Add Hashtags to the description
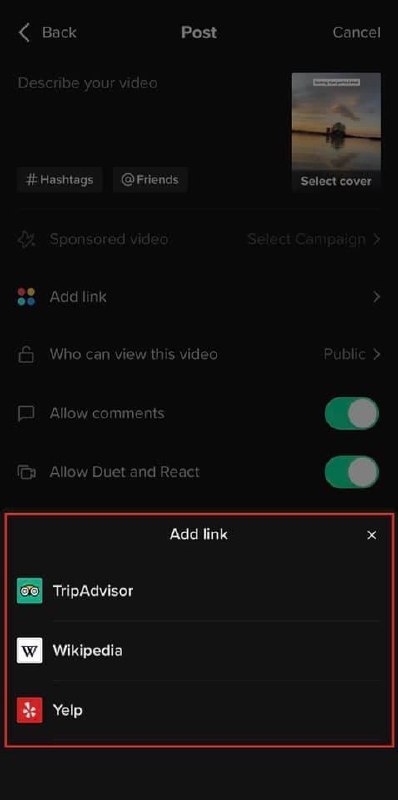Image resolution: width=398 pixels, height=800 pixels. [x=60, y=180]
